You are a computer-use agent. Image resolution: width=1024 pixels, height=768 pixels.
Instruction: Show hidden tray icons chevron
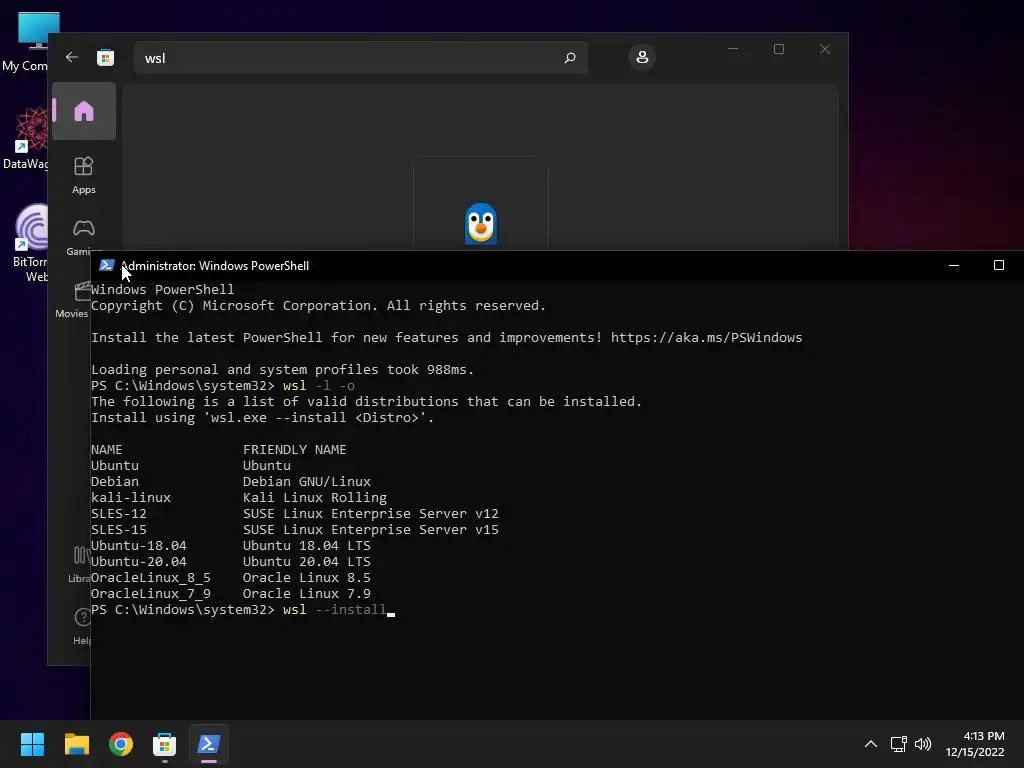pyautogui.click(x=871, y=744)
